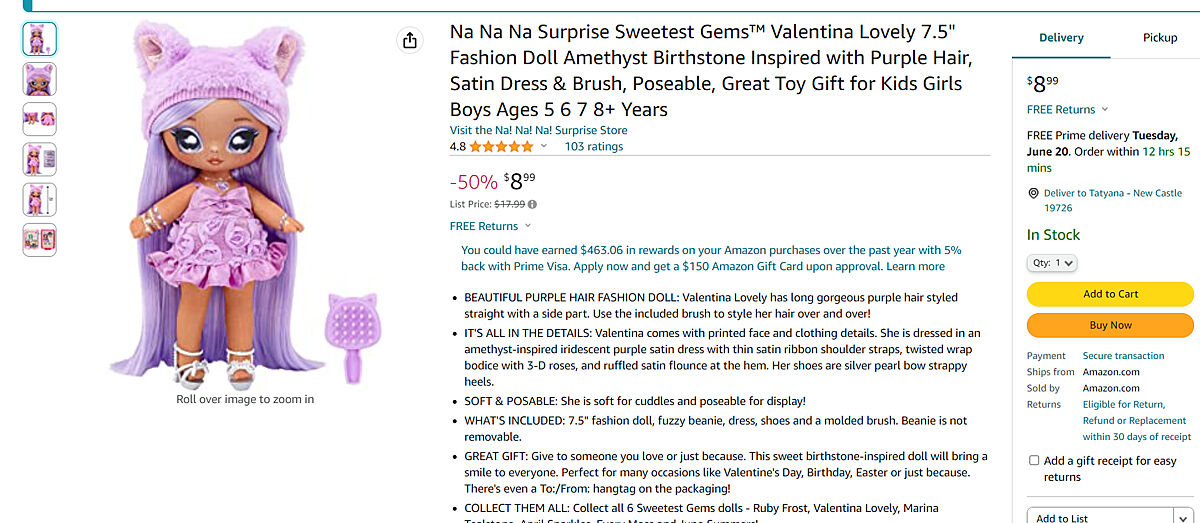Select the last thumbnail showing packaging box
This screenshot has width=1200, height=523.
tap(40, 239)
